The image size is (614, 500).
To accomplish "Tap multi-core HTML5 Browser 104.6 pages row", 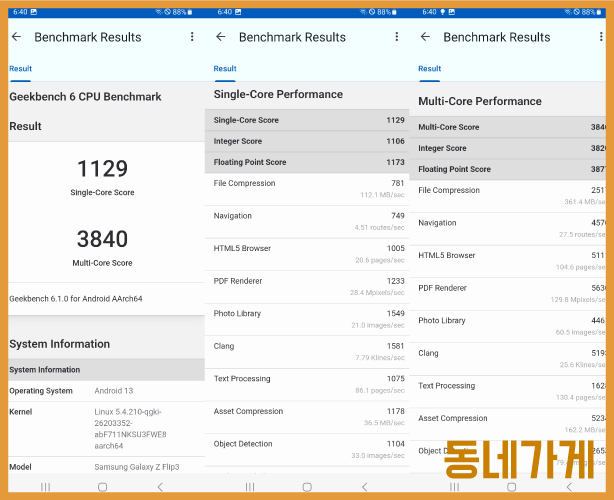I will (508, 261).
